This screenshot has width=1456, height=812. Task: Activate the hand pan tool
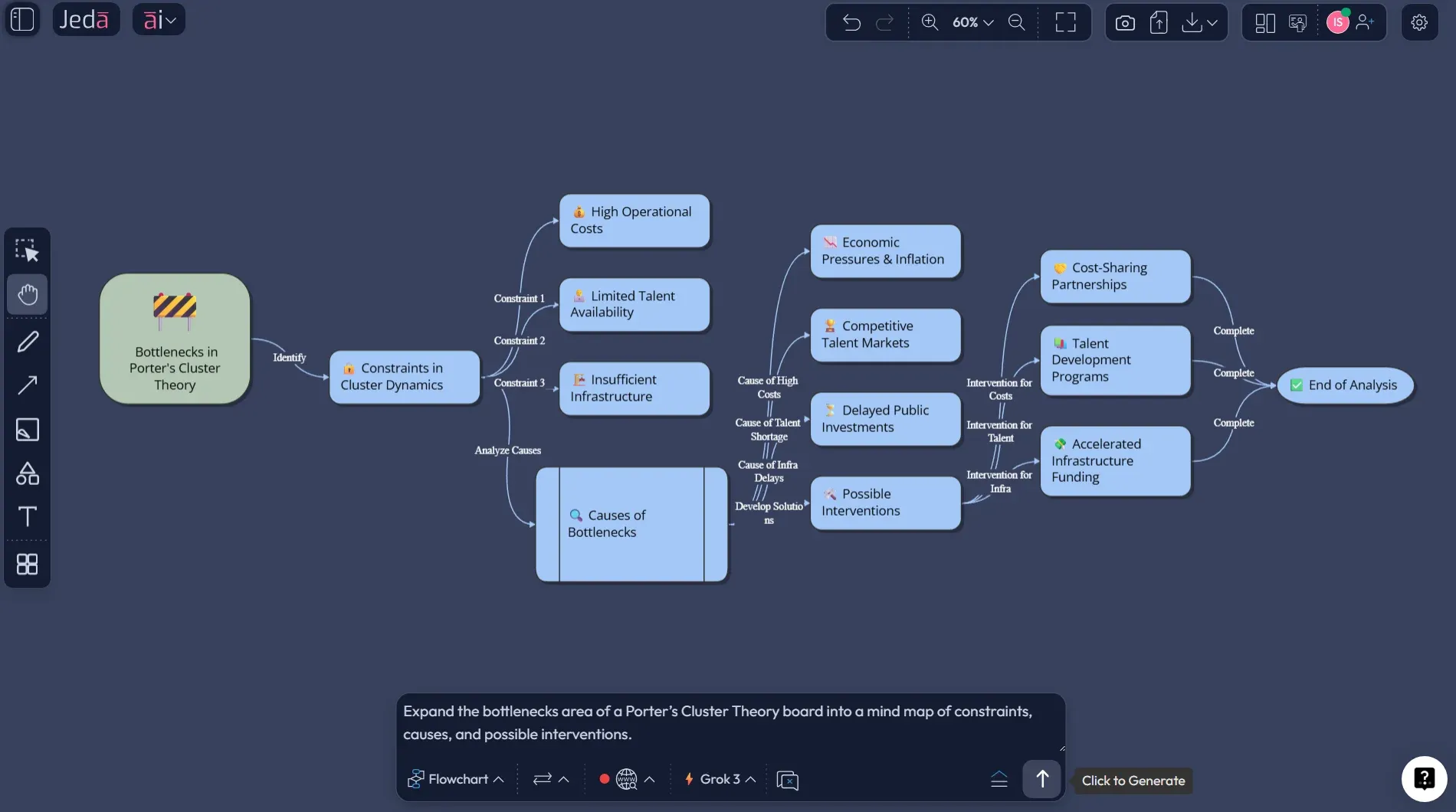(x=28, y=294)
